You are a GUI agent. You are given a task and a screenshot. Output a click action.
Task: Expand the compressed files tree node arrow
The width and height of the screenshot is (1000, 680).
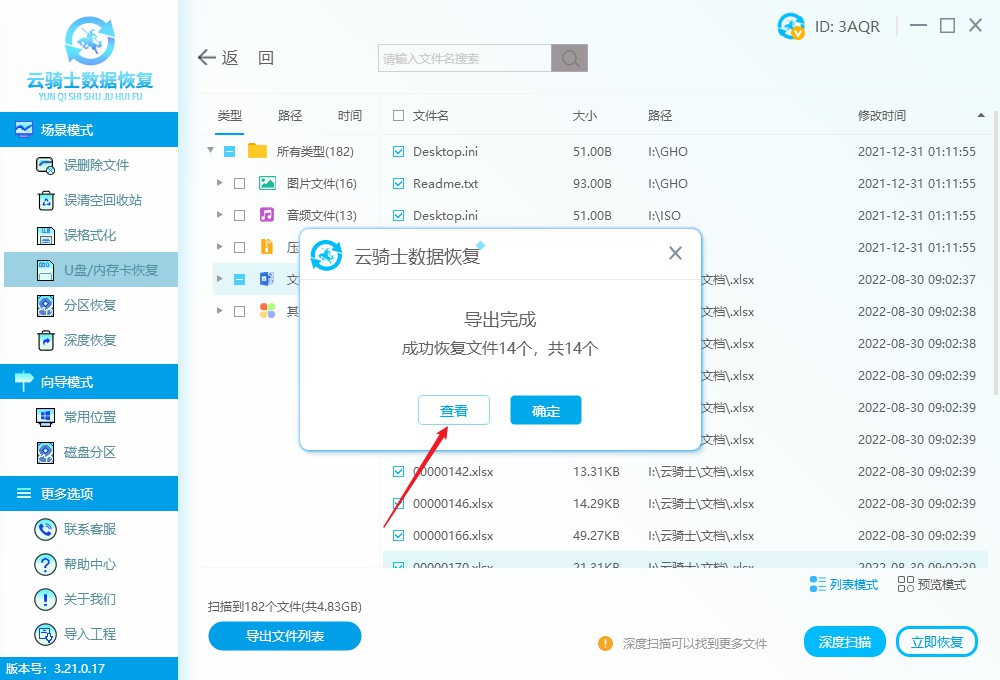220,247
